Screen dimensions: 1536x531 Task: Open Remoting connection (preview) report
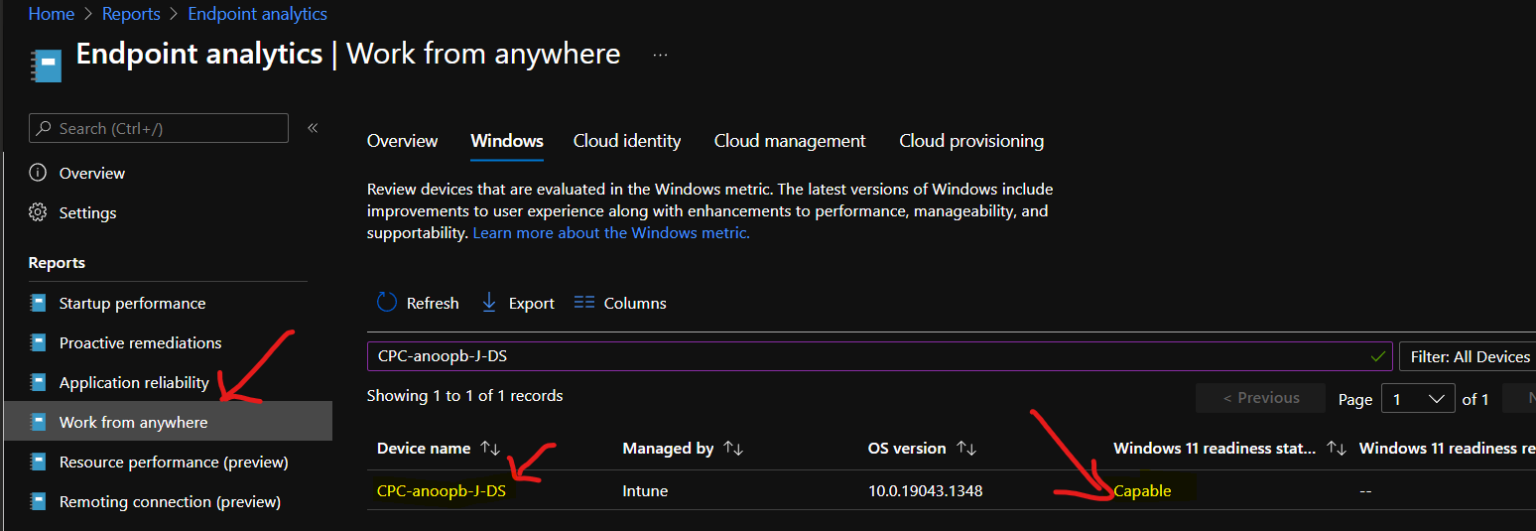[x=170, y=502]
